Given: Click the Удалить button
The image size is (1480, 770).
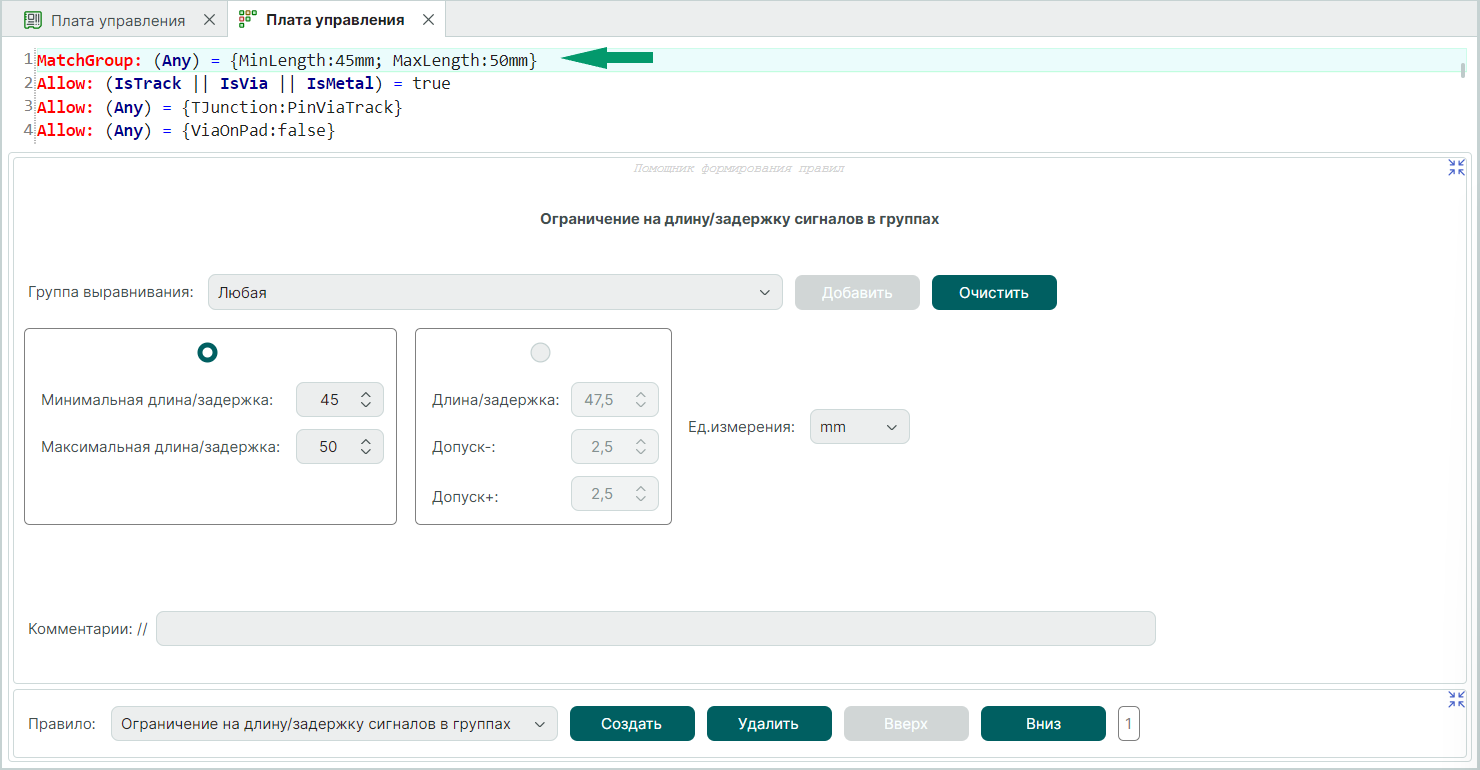Looking at the screenshot, I should tap(769, 724).
